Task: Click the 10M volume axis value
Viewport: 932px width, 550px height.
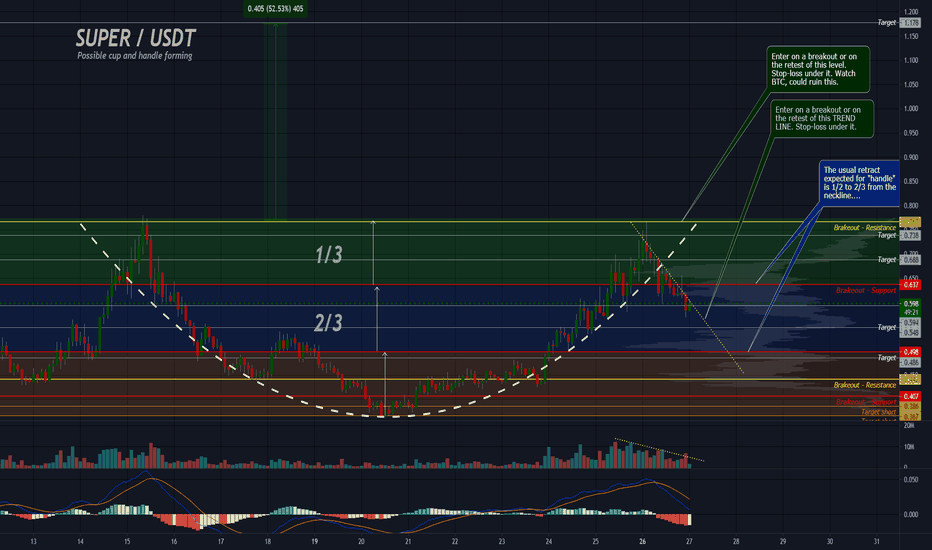Action: (x=909, y=447)
